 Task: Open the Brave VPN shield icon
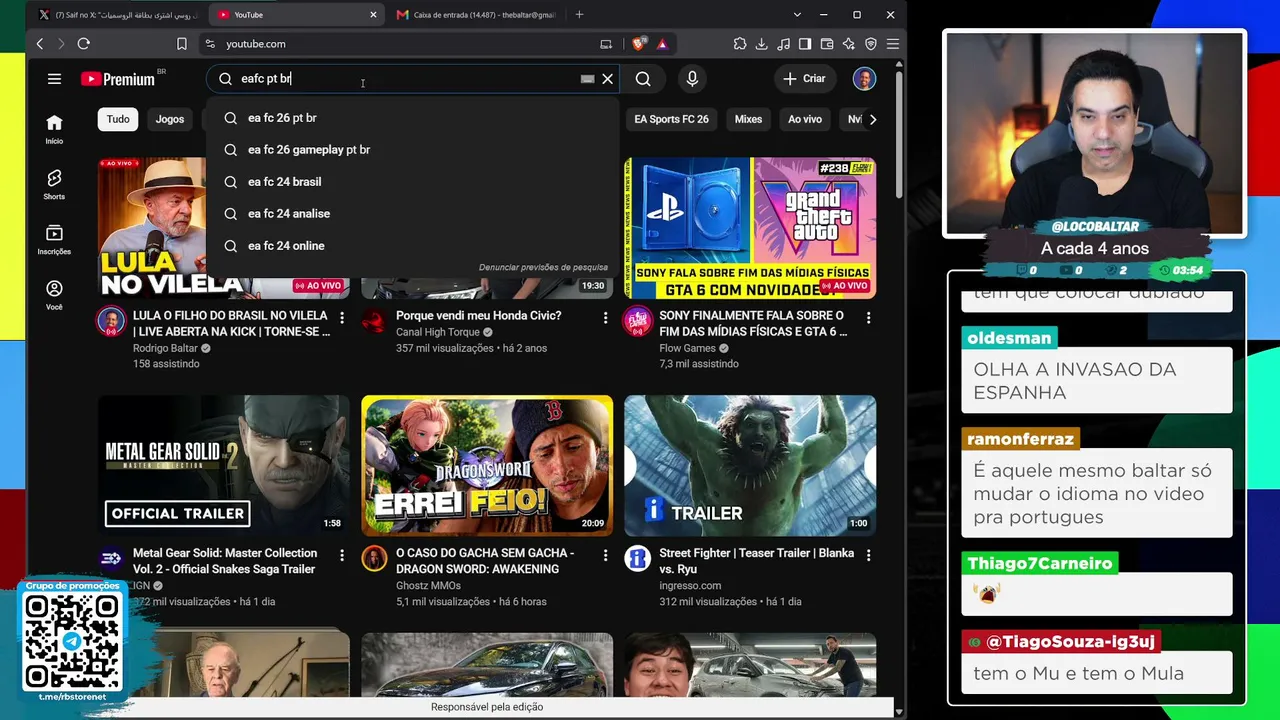tap(871, 44)
